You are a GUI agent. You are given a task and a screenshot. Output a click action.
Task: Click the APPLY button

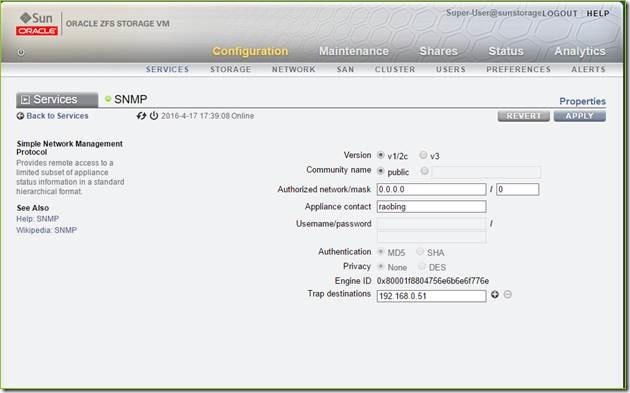[580, 116]
